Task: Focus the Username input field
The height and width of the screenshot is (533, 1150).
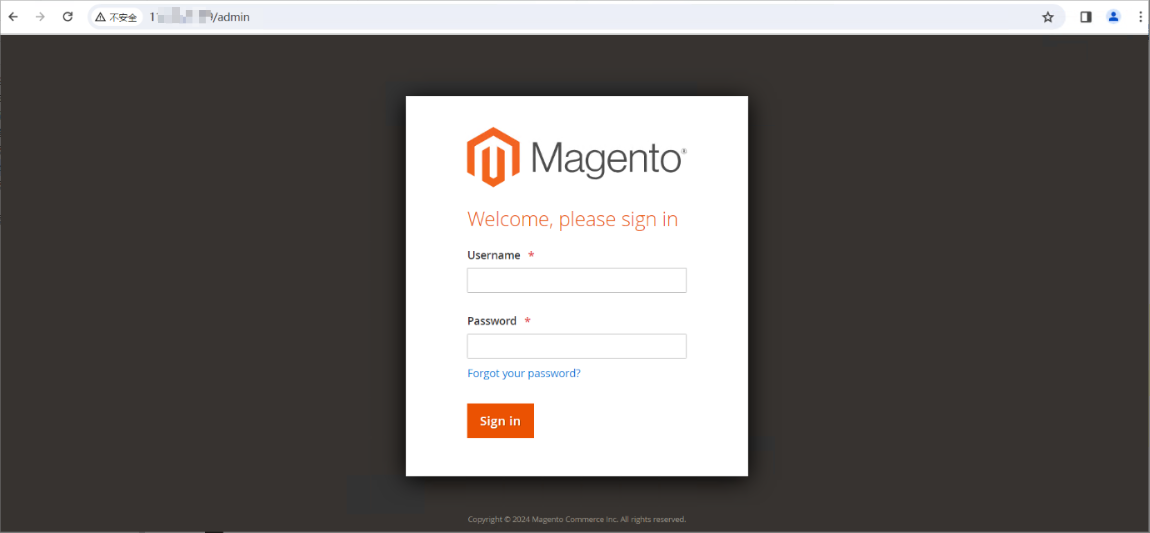Action: point(576,280)
